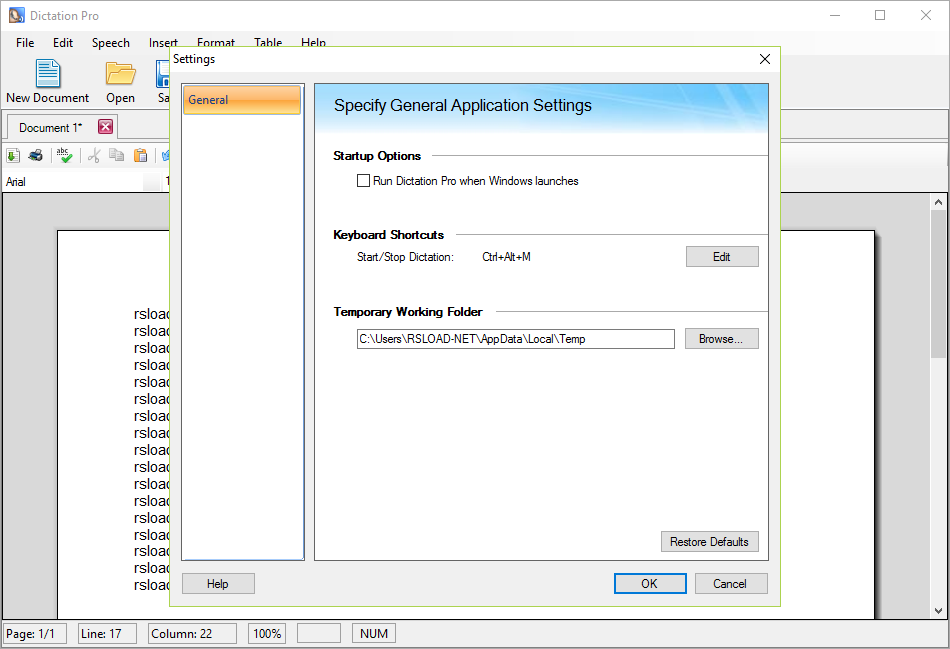The image size is (950, 649).
Task: Click the export document icon with green arrow
Action: [13, 156]
